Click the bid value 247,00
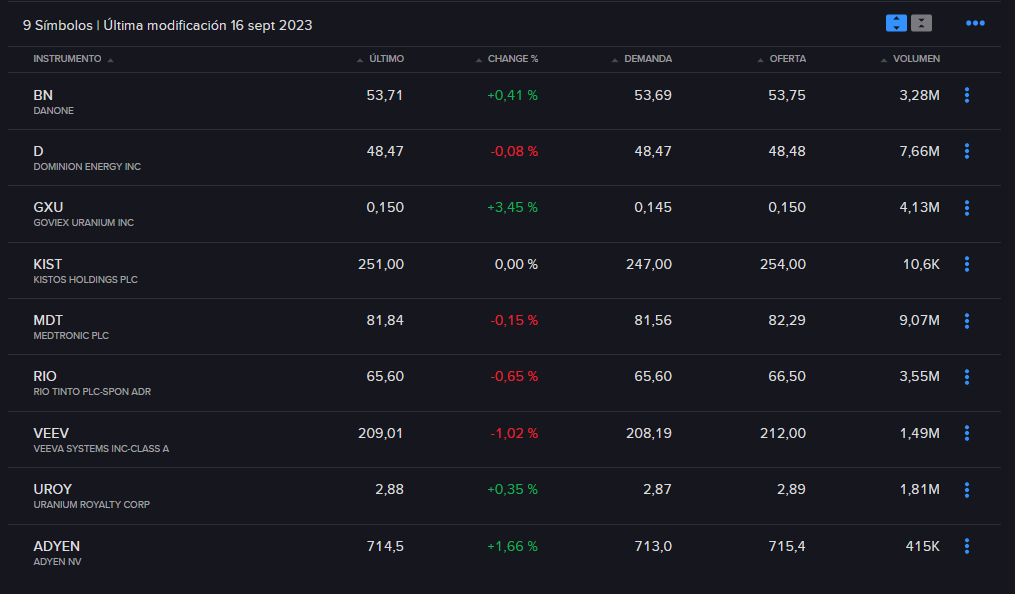This screenshot has width=1015, height=594. tap(649, 264)
